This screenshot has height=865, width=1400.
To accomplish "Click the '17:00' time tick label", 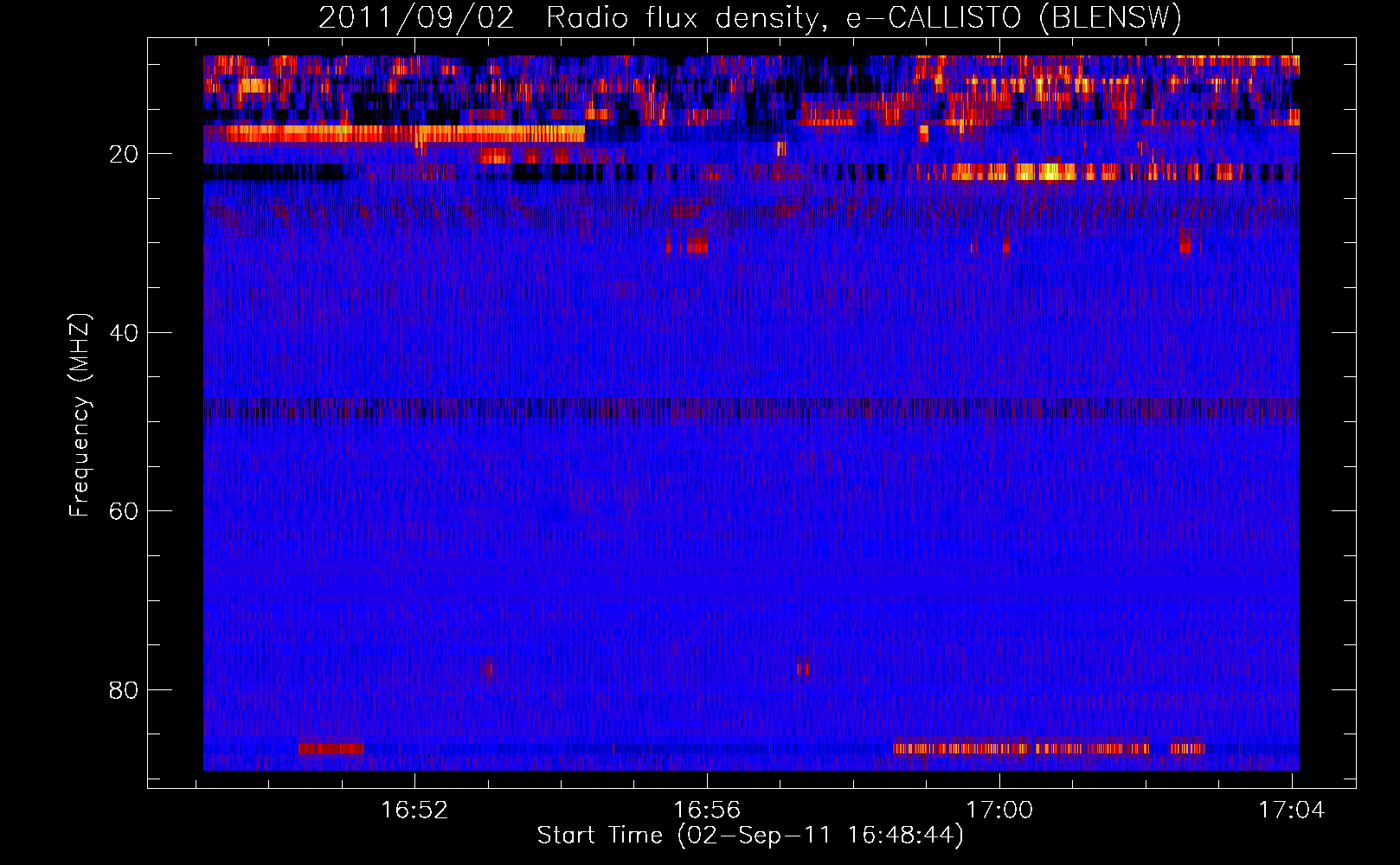I will point(999,811).
